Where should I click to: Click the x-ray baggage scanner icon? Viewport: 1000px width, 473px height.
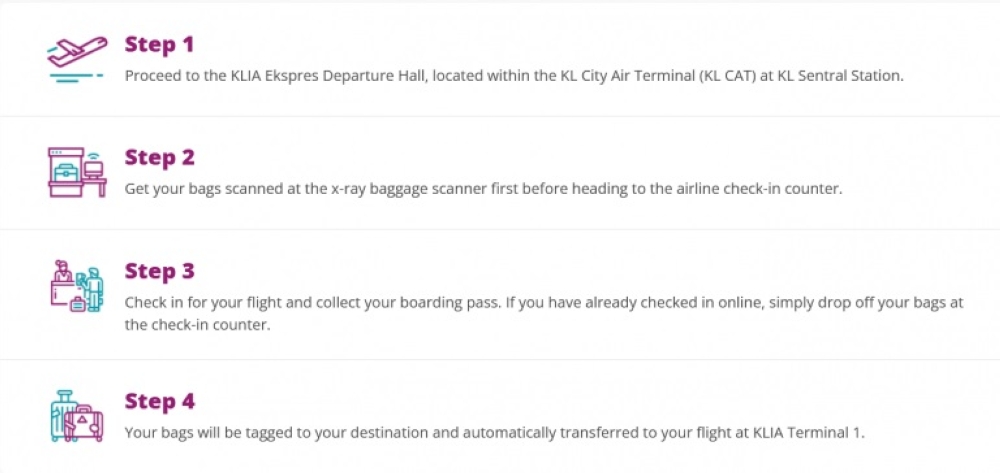(77, 173)
